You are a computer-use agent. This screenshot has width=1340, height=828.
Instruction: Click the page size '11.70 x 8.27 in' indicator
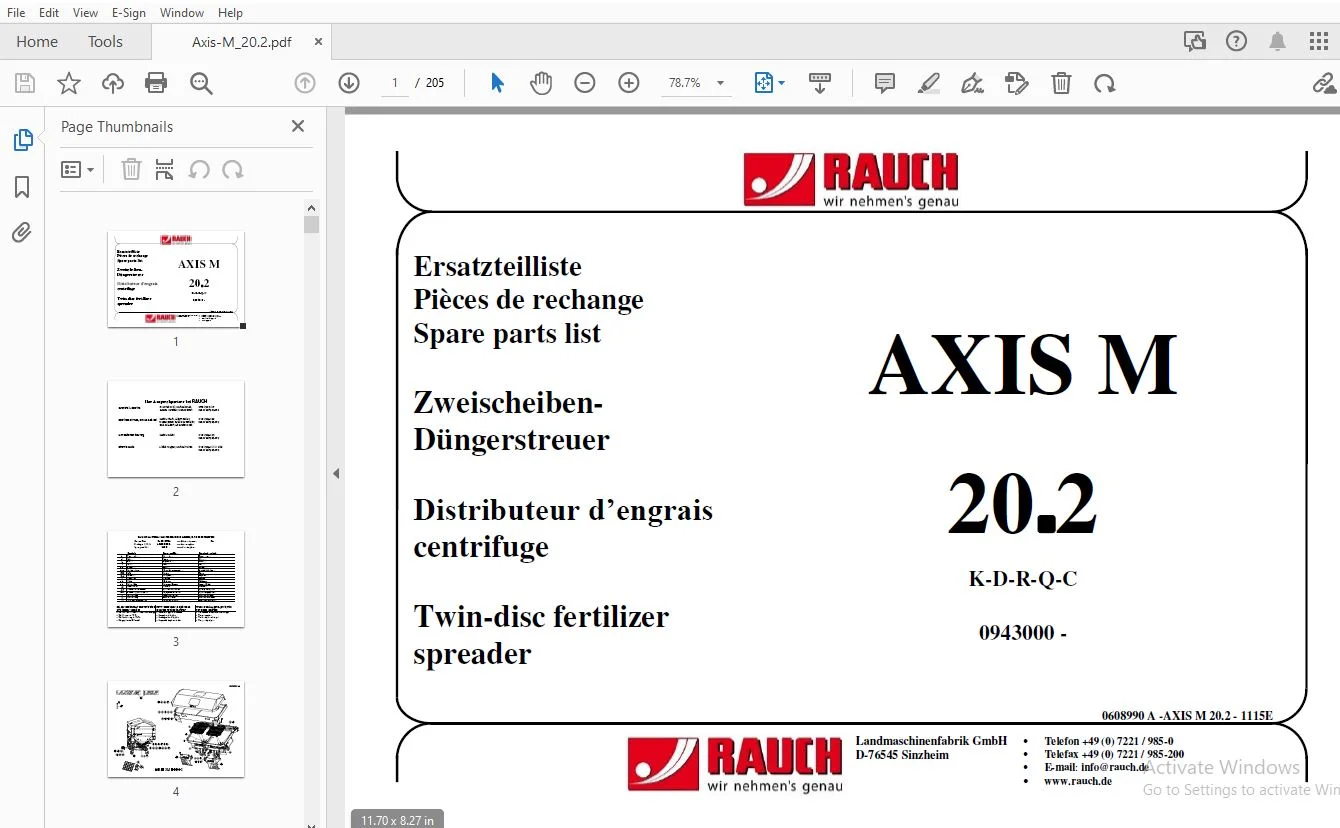pos(397,820)
